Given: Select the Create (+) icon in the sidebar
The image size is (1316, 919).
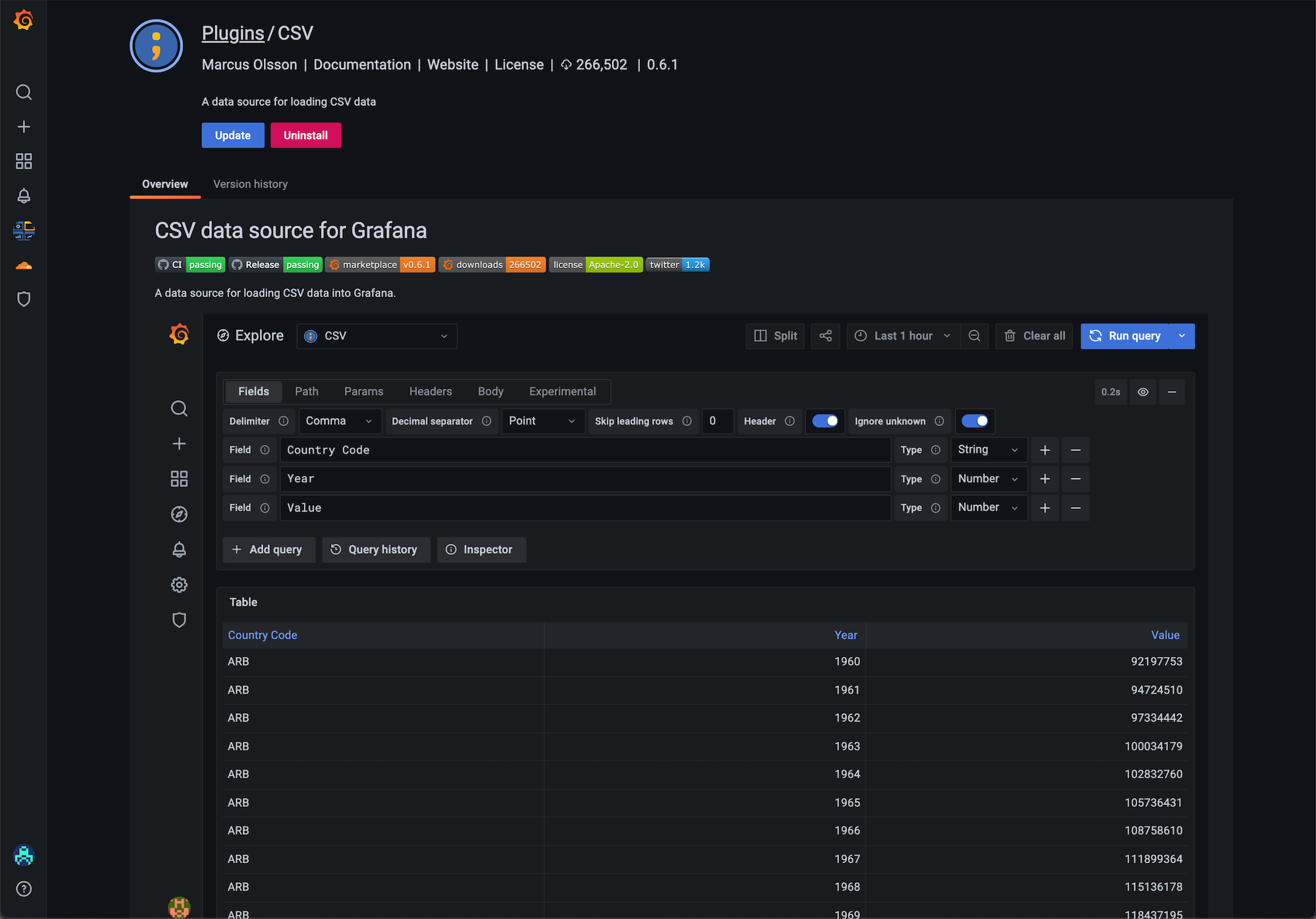Looking at the screenshot, I should (24, 126).
